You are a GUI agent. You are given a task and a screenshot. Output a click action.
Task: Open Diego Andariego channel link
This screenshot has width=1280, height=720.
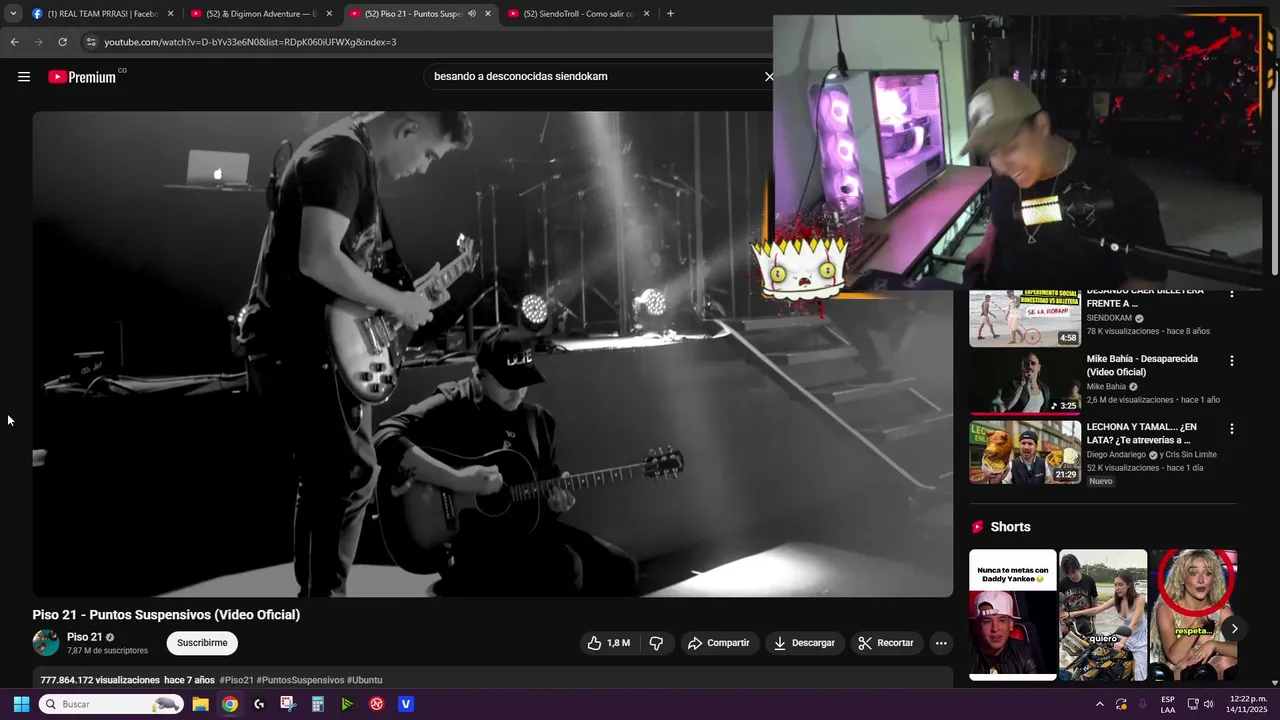(1116, 455)
